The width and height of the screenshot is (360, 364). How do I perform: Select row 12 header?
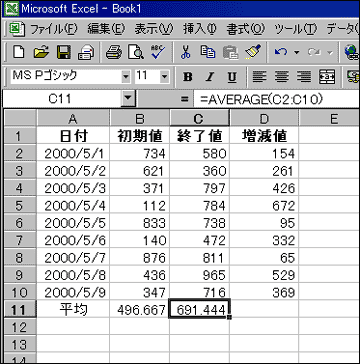tap(19, 327)
